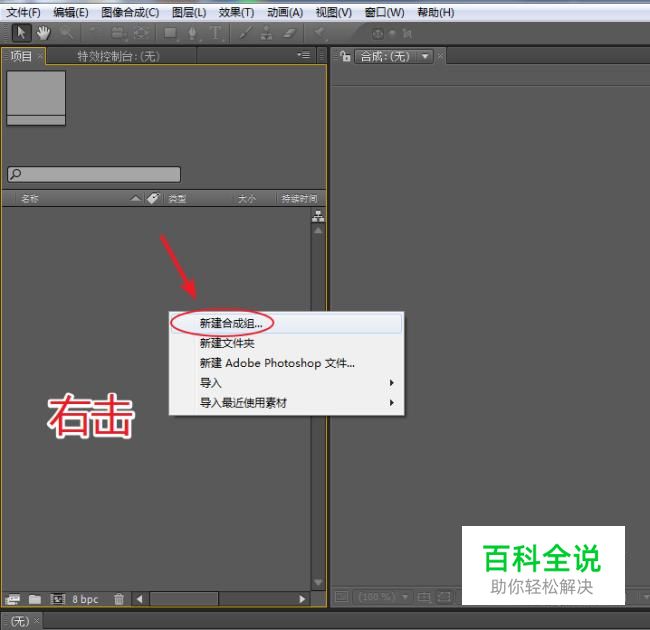650x630 pixels.
Task: Click the horizontal scrollbar left arrow
Action: pyautogui.click(x=140, y=599)
